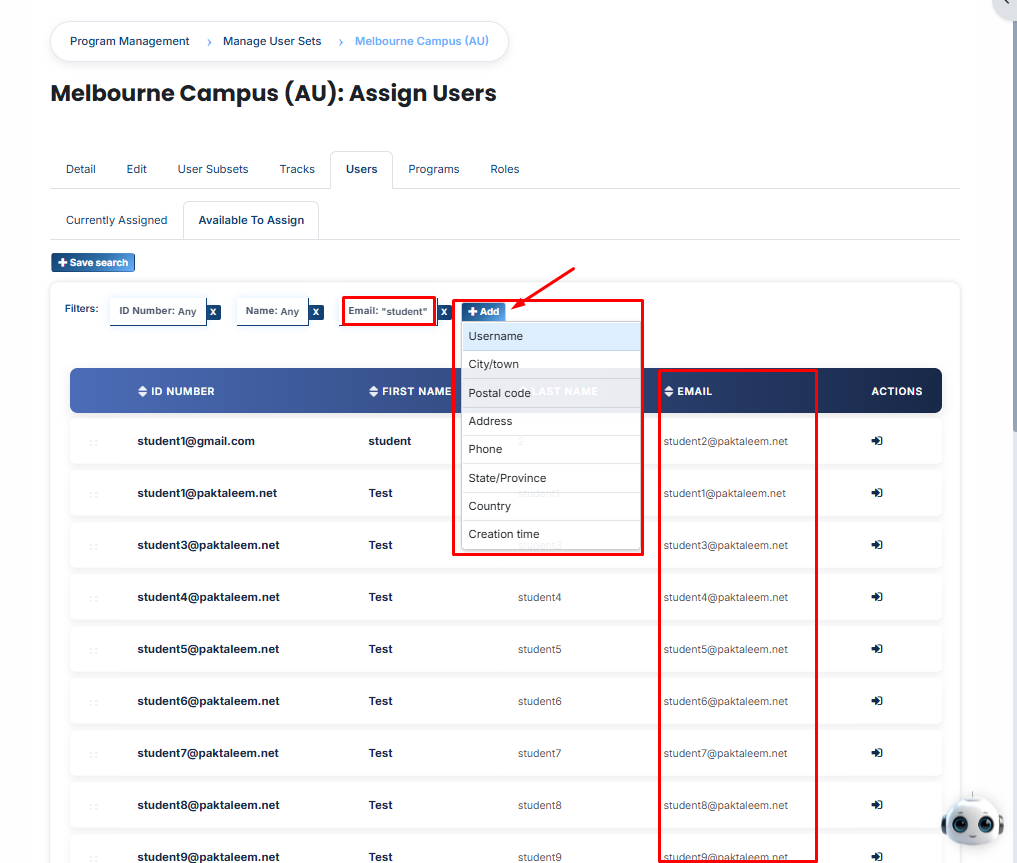Edit the Email "student" filter
The image size is (1017, 863).
point(388,311)
